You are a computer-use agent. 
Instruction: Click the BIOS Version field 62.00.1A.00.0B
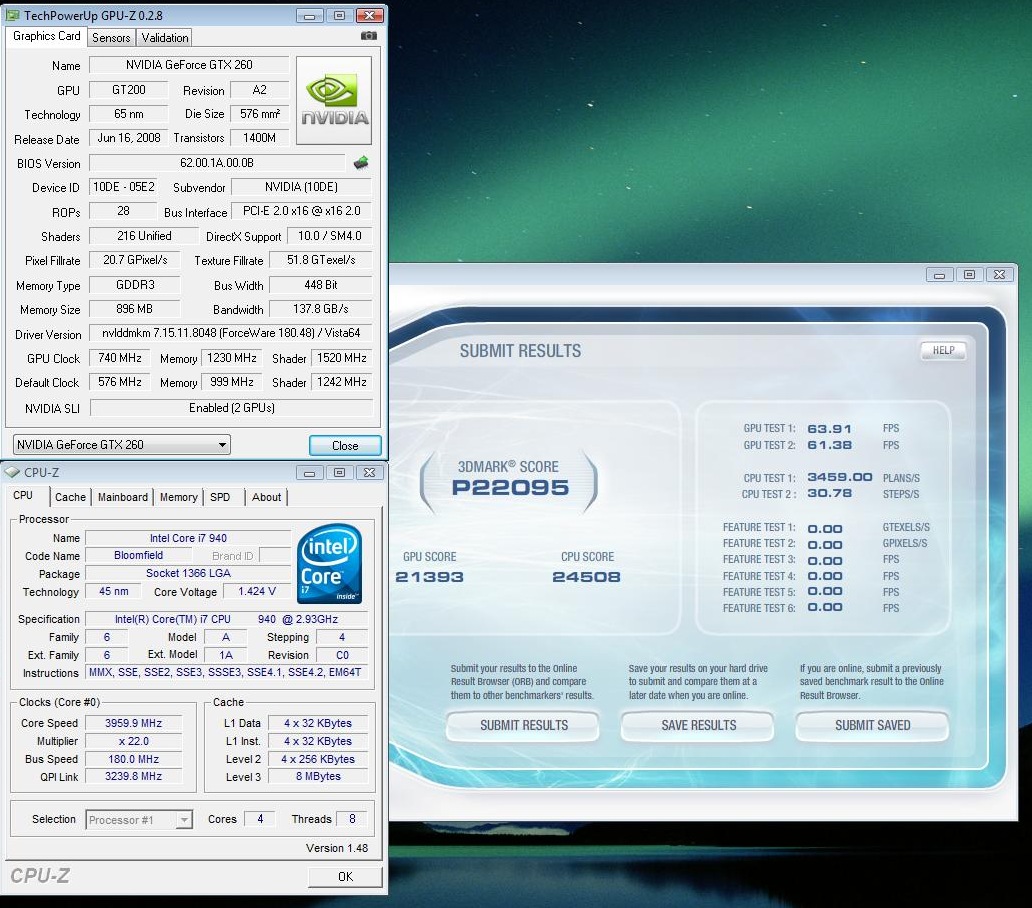coord(217,163)
